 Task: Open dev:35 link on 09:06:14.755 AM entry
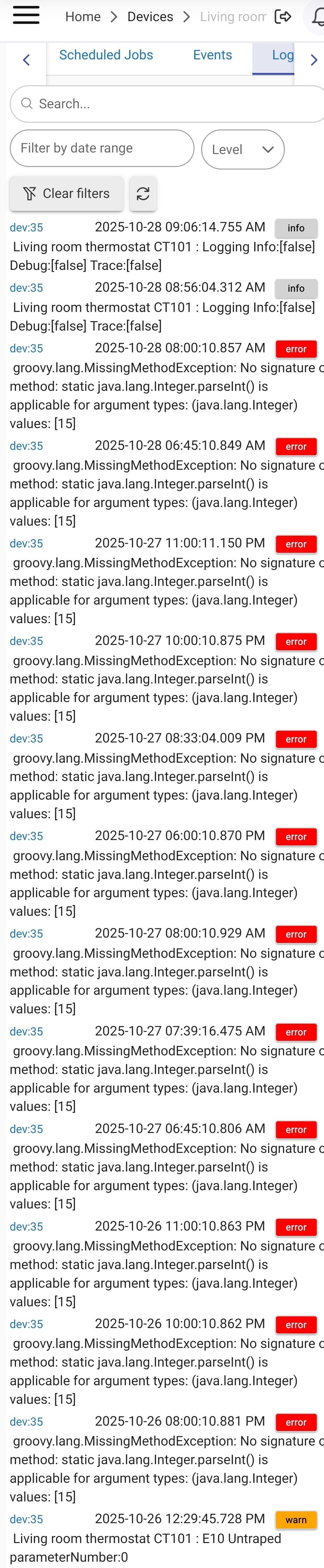coord(26,228)
